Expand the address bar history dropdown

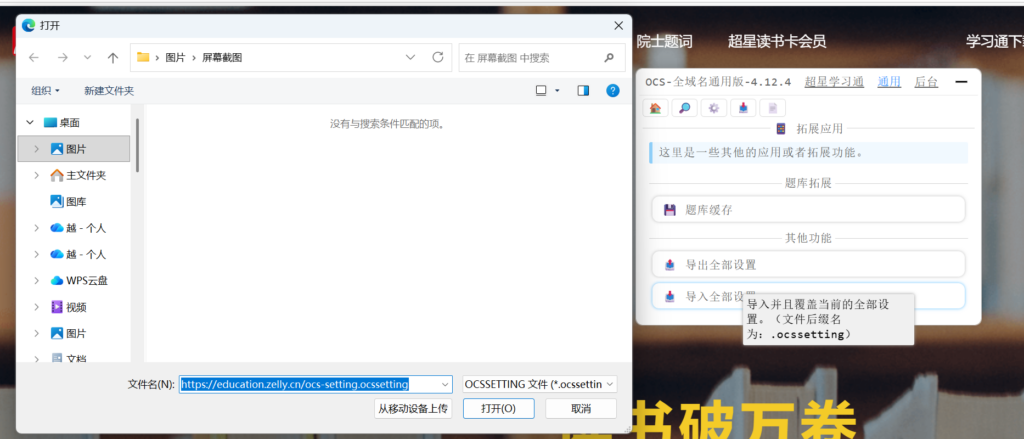[x=411, y=58]
